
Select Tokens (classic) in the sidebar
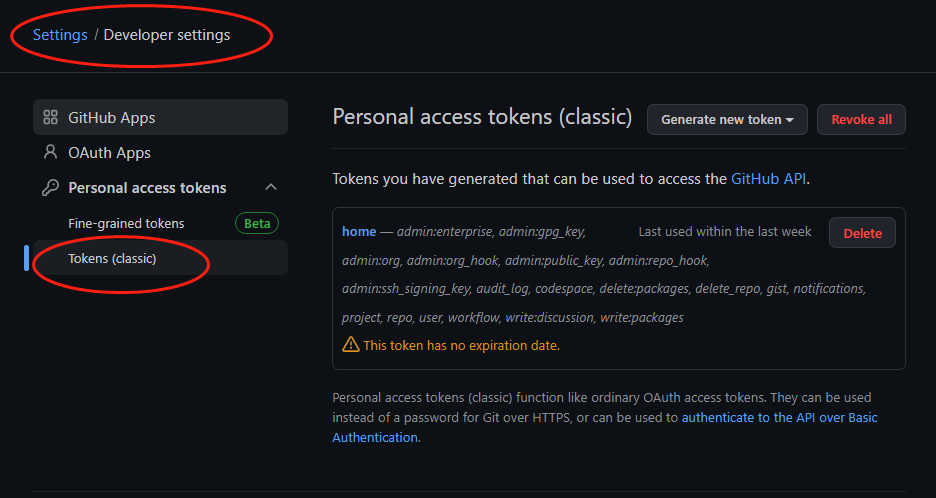coord(161,258)
